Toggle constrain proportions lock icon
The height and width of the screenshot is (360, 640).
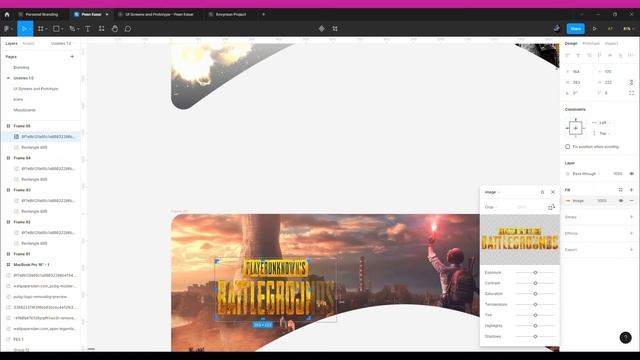point(631,82)
